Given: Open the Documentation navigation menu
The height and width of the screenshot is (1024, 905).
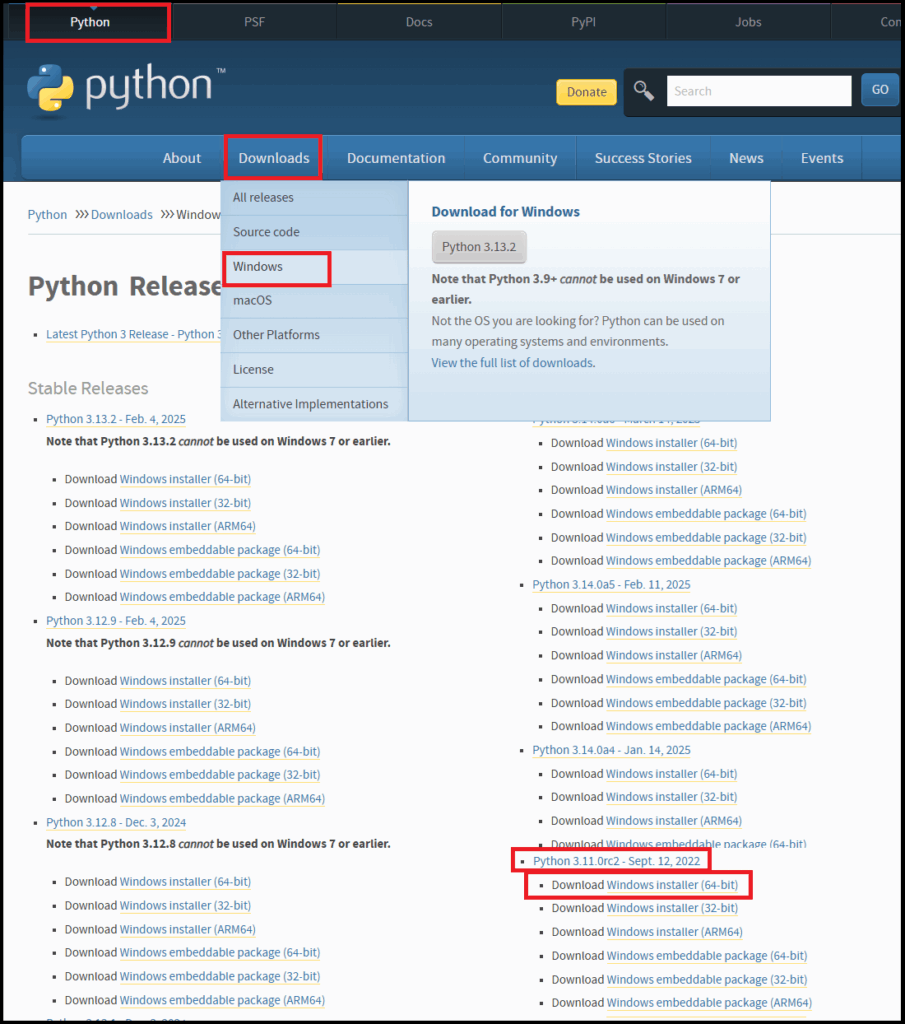Looking at the screenshot, I should click(396, 158).
